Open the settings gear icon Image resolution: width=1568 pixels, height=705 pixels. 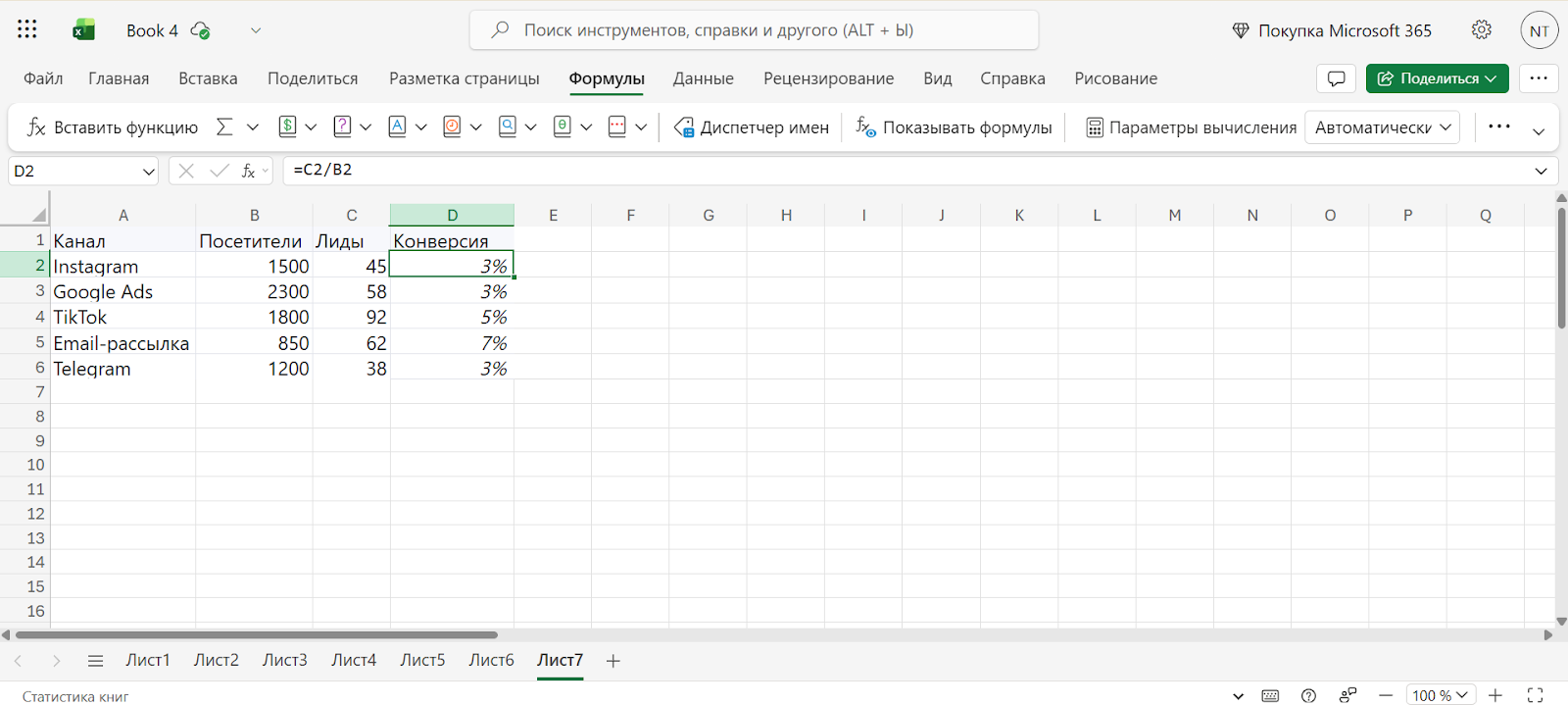[1481, 30]
